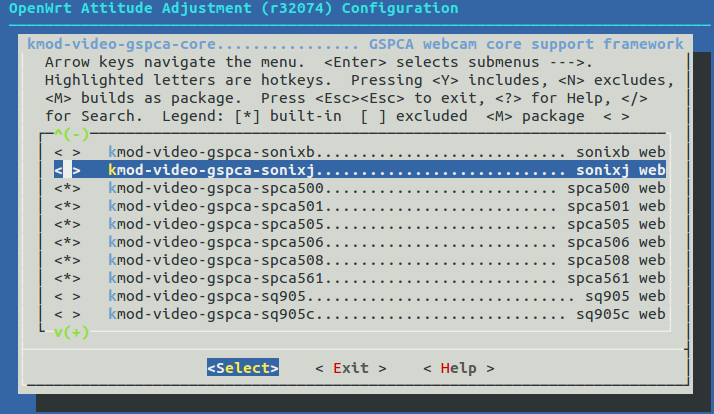
Task: Toggle the kmod-video-gspca-sonixb selection box
Action: [67, 152]
